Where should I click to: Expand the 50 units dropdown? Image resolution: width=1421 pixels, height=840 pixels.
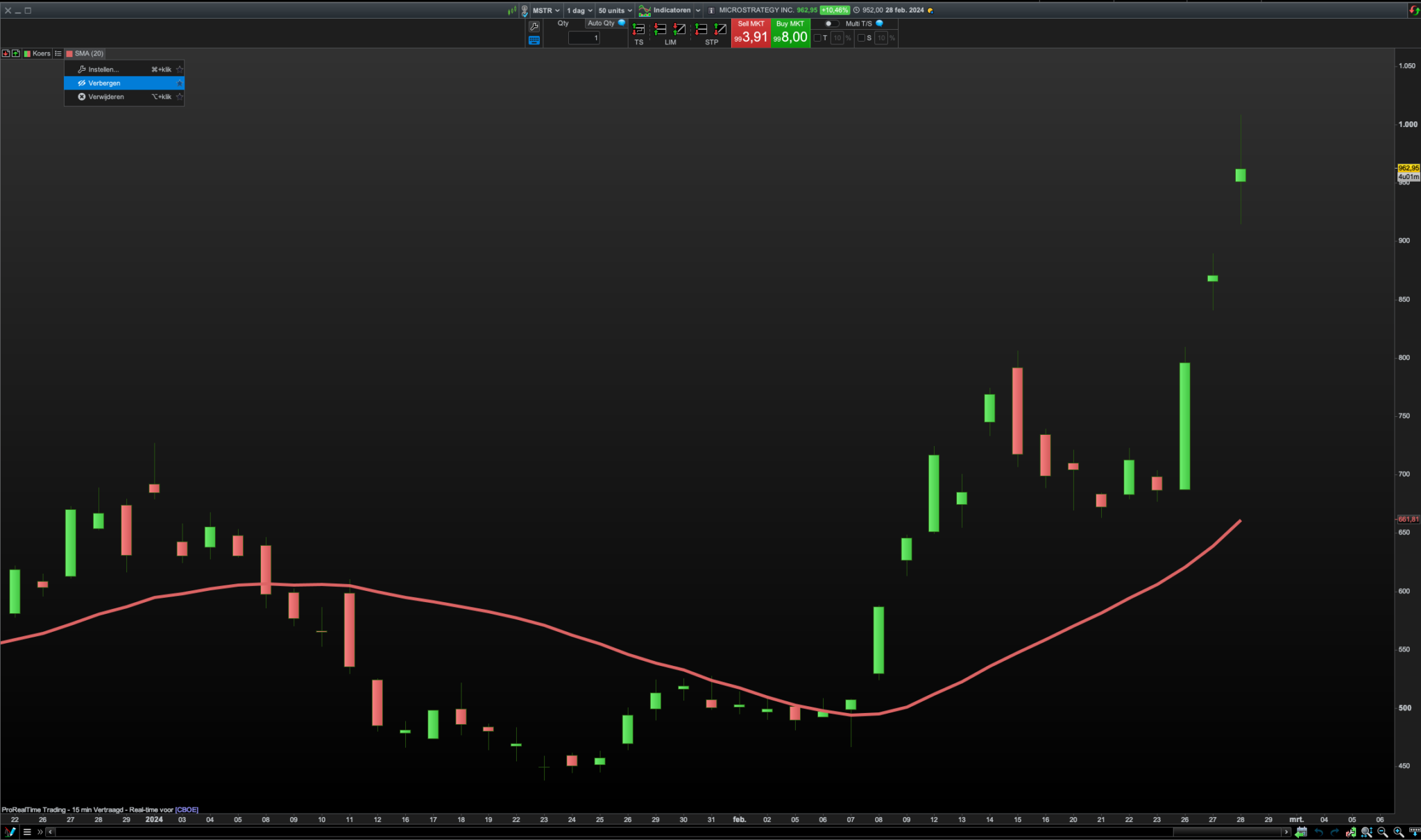point(615,10)
